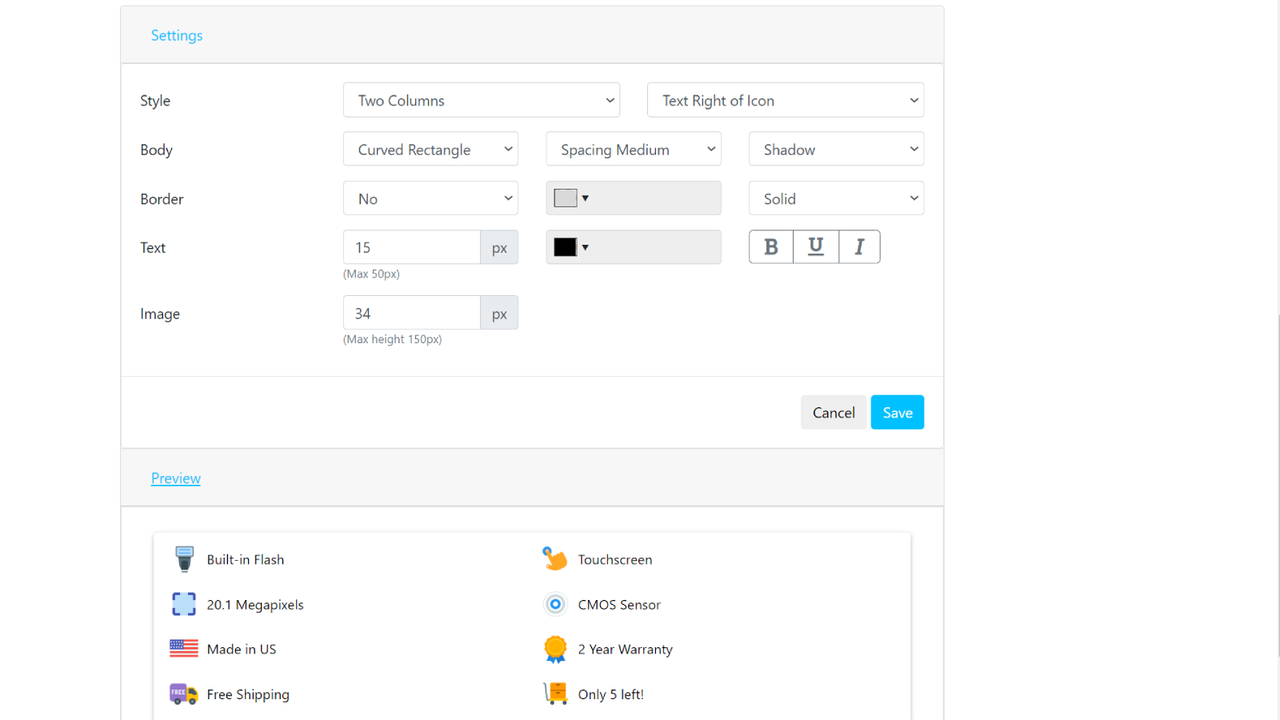Click the image height input field

pos(412,312)
